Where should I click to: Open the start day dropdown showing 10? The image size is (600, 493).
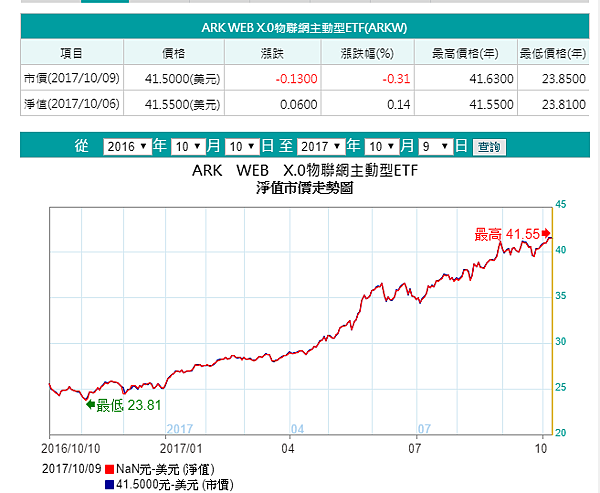(x=242, y=147)
